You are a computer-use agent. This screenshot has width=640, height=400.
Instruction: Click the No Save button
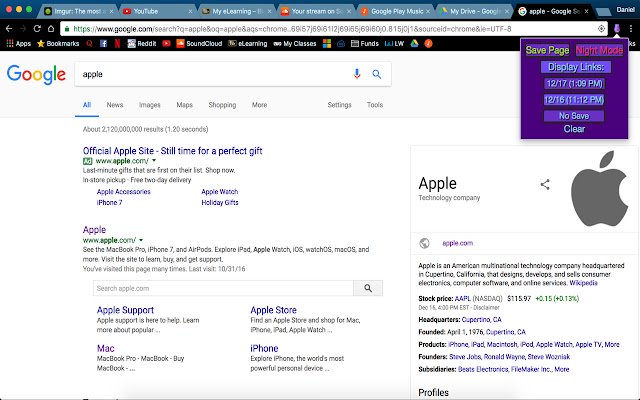[x=574, y=116]
